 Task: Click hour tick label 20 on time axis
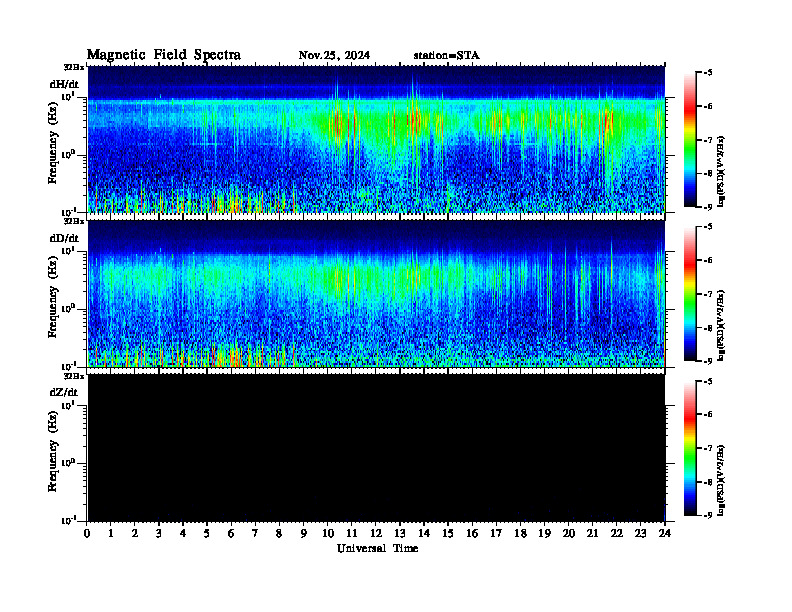click(569, 534)
